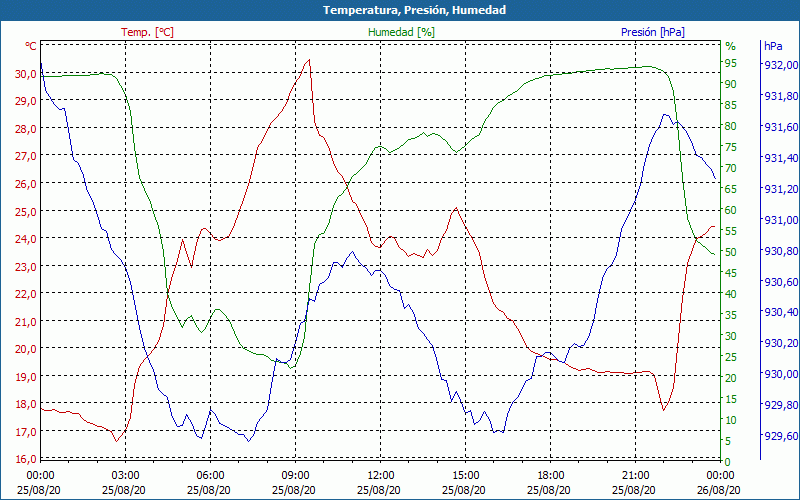Click the 931,20 pressure axis value
The width and height of the screenshot is (800, 500).
pos(779,189)
